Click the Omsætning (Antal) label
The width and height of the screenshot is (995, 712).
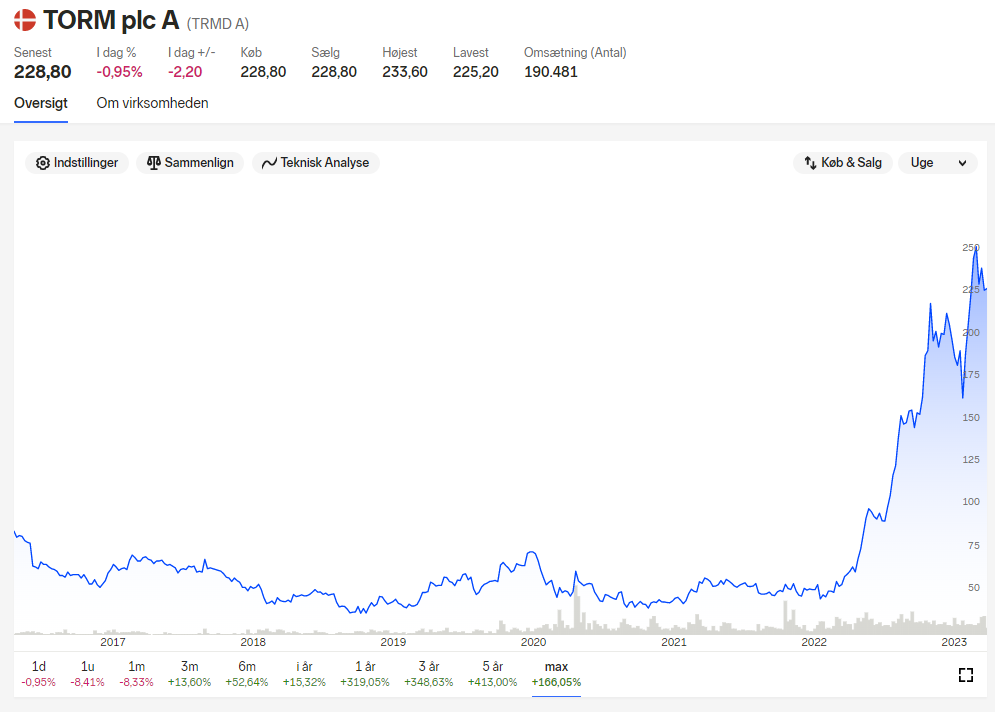(575, 53)
